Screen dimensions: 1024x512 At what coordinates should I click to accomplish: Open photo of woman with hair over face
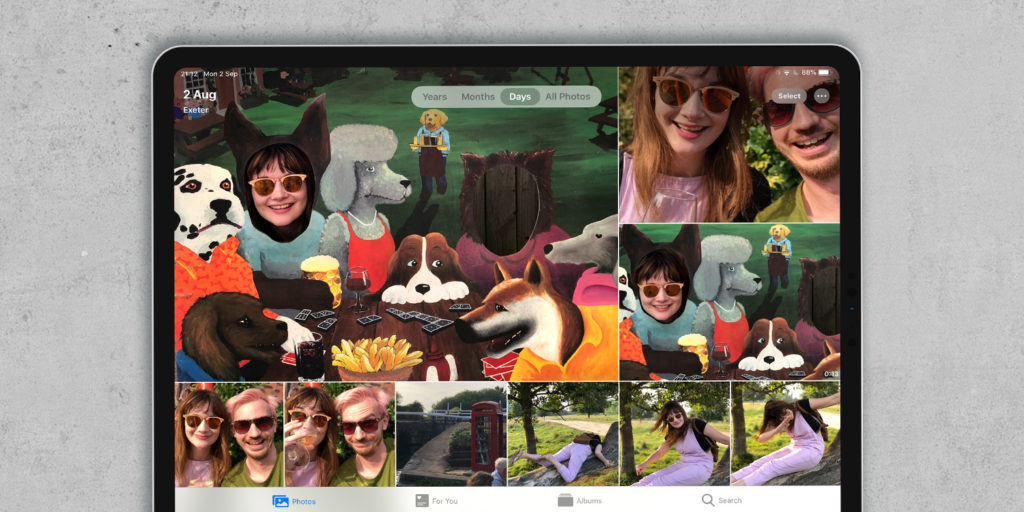pyautogui.click(x=786, y=434)
